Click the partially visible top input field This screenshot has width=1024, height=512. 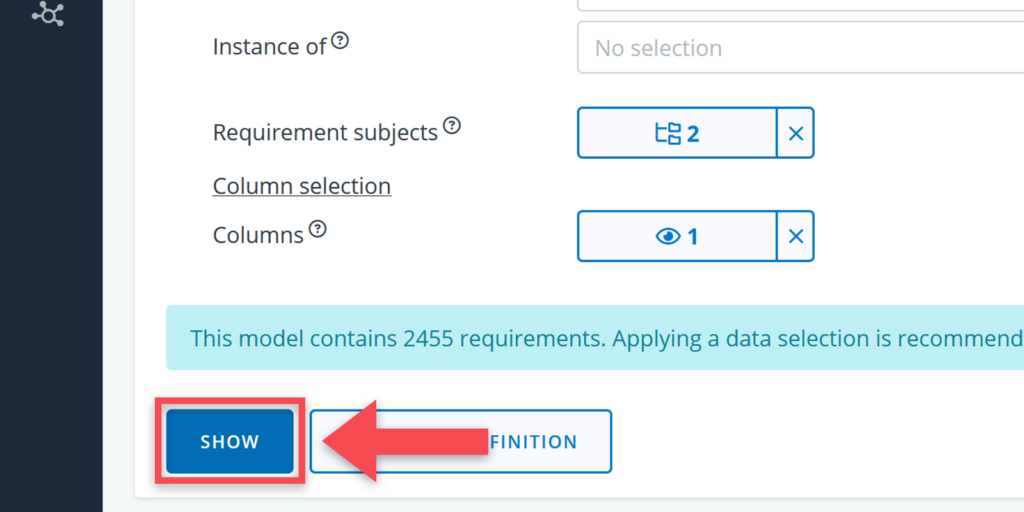800,5
